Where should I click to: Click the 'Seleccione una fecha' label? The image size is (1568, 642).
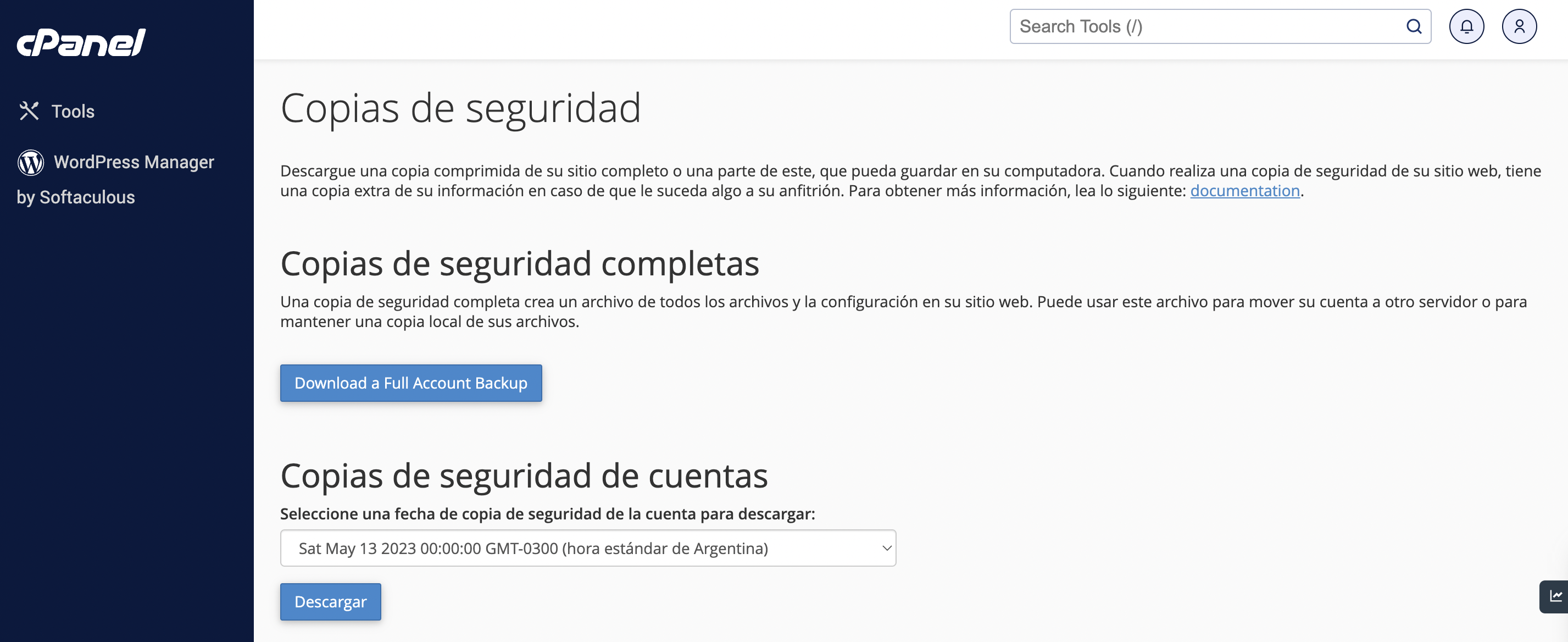pyautogui.click(x=548, y=513)
